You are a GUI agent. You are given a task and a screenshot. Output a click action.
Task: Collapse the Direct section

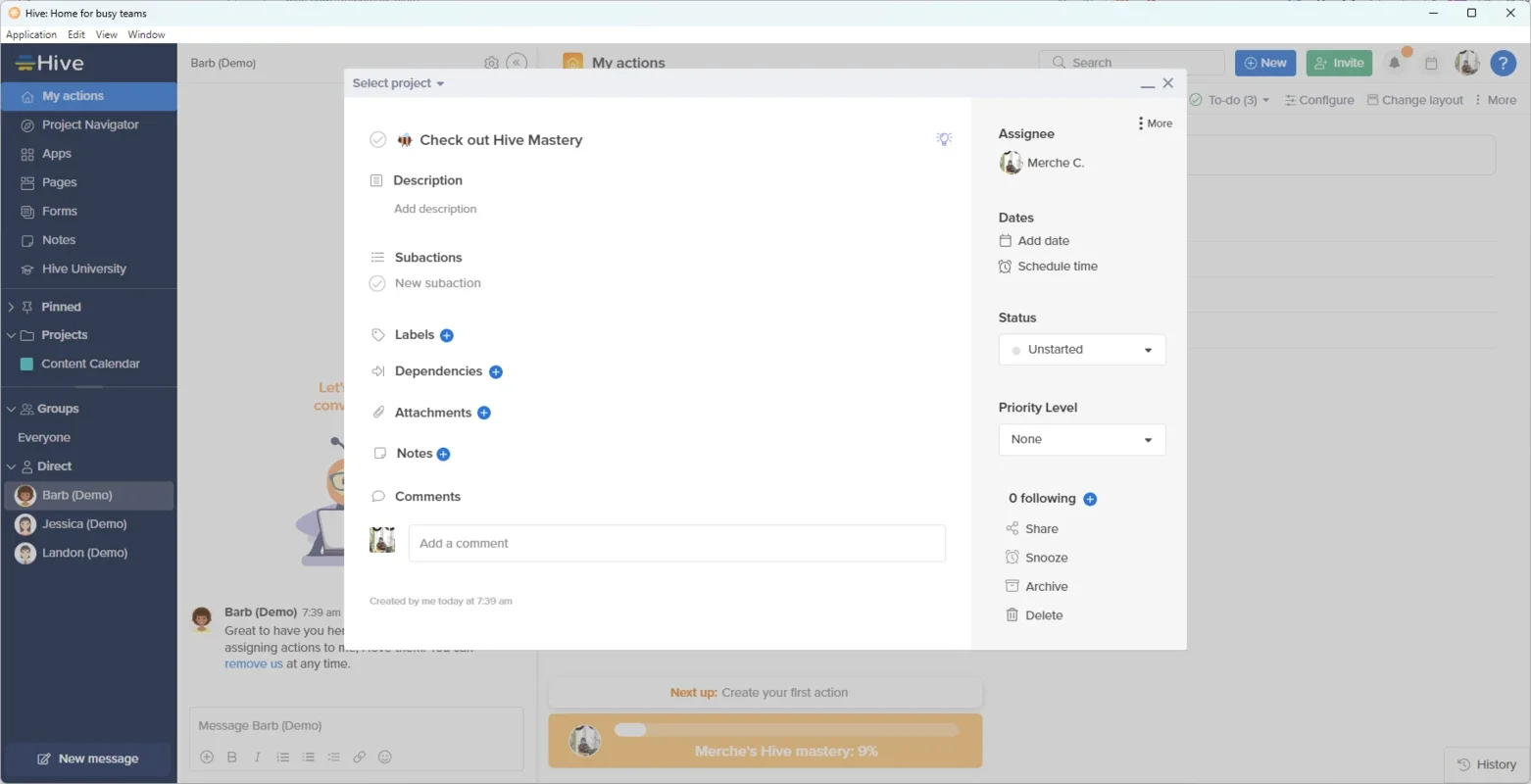(x=11, y=466)
